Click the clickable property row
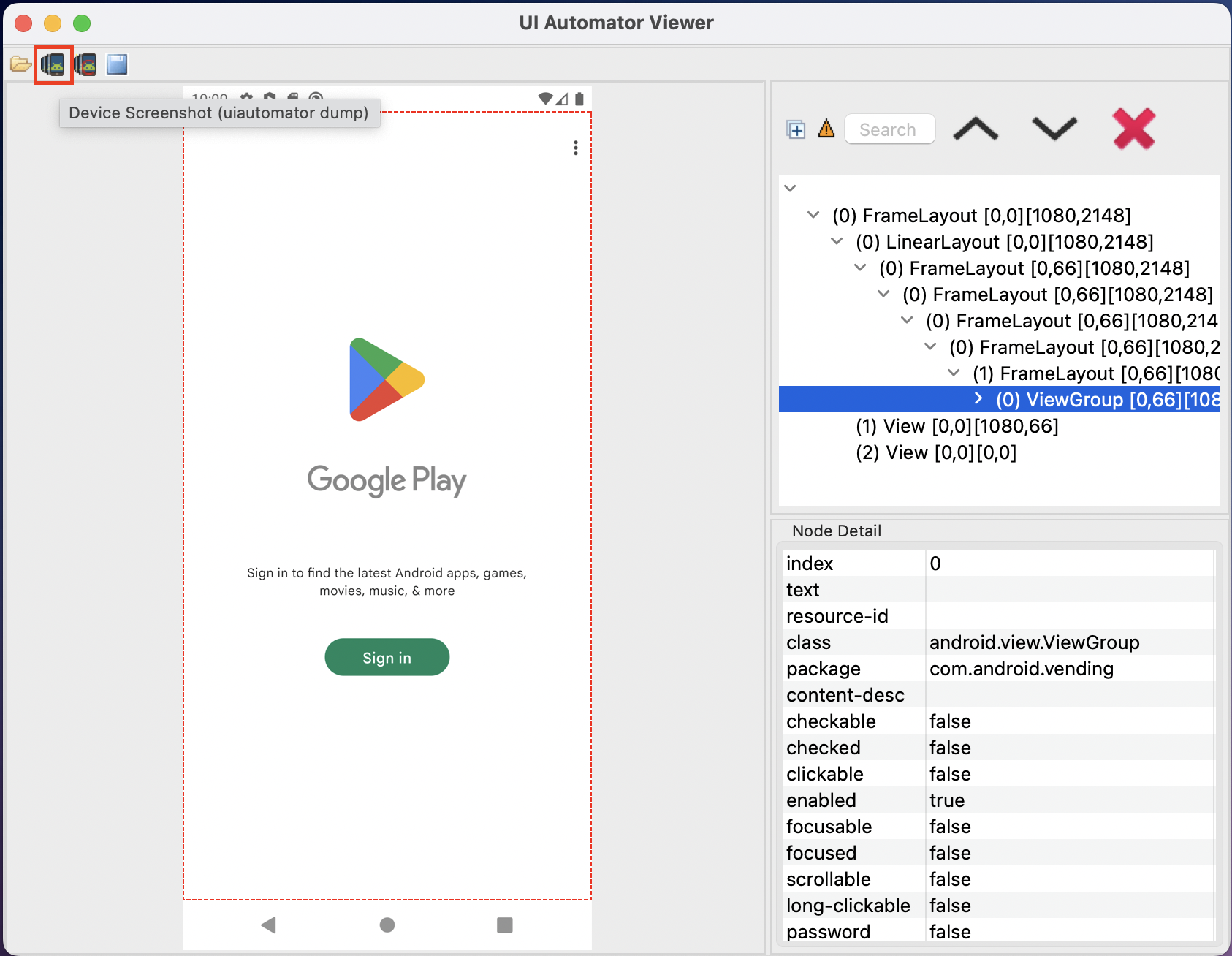 pyautogui.click(x=998, y=774)
